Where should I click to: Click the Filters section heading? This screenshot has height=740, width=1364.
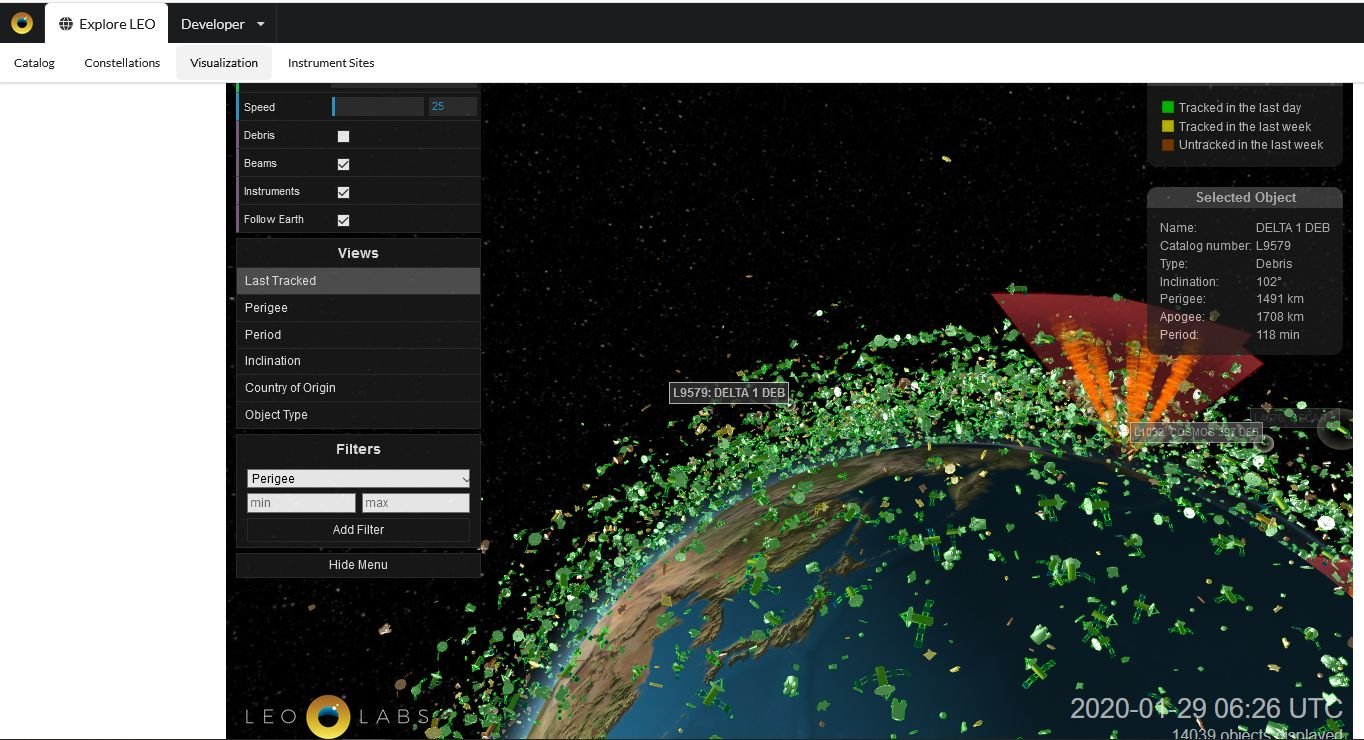point(358,449)
